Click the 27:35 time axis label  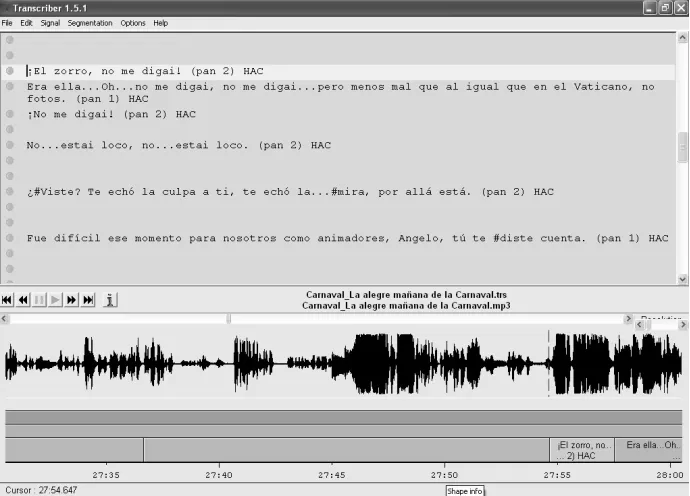pos(106,475)
